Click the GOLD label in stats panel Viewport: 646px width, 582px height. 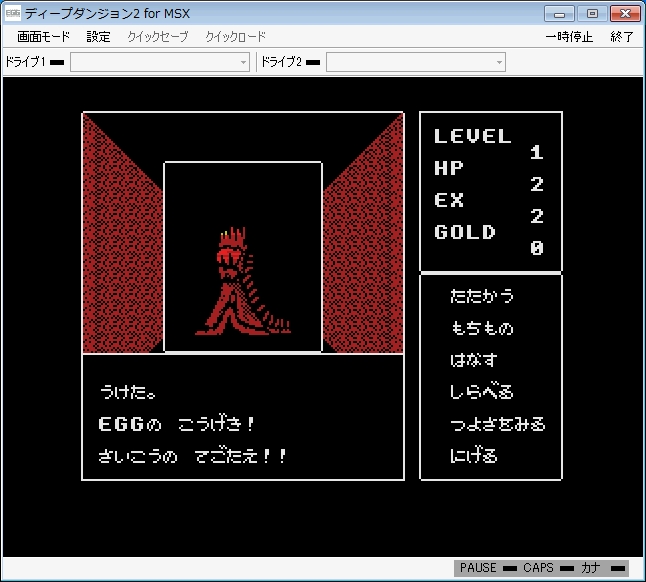465,232
